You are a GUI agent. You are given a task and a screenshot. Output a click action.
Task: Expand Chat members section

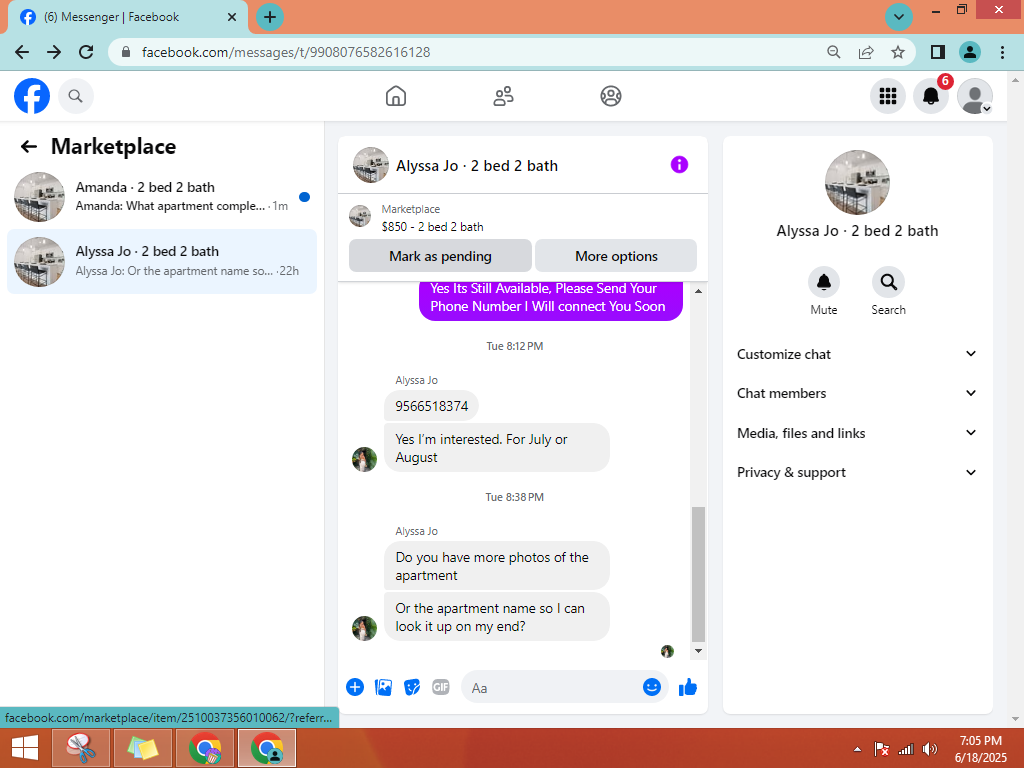(x=857, y=393)
